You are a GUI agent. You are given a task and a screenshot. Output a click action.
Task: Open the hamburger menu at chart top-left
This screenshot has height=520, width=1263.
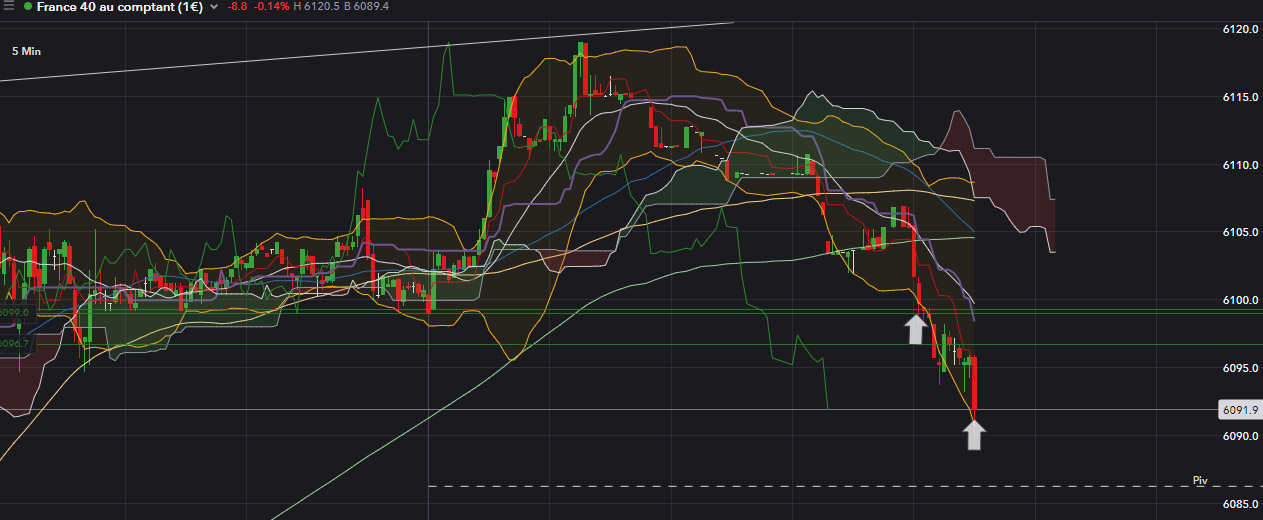coord(9,6)
